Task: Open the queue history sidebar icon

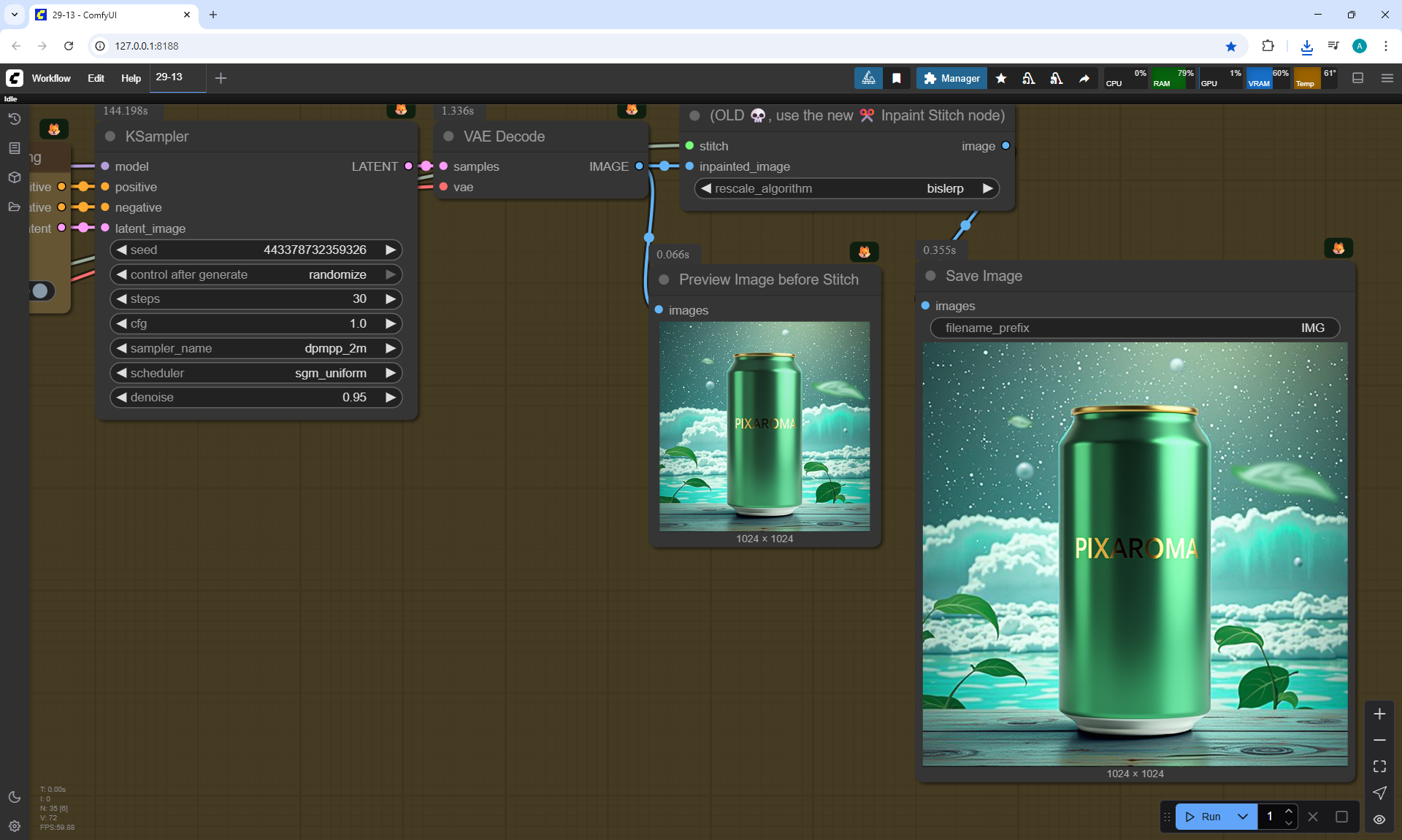Action: click(14, 119)
